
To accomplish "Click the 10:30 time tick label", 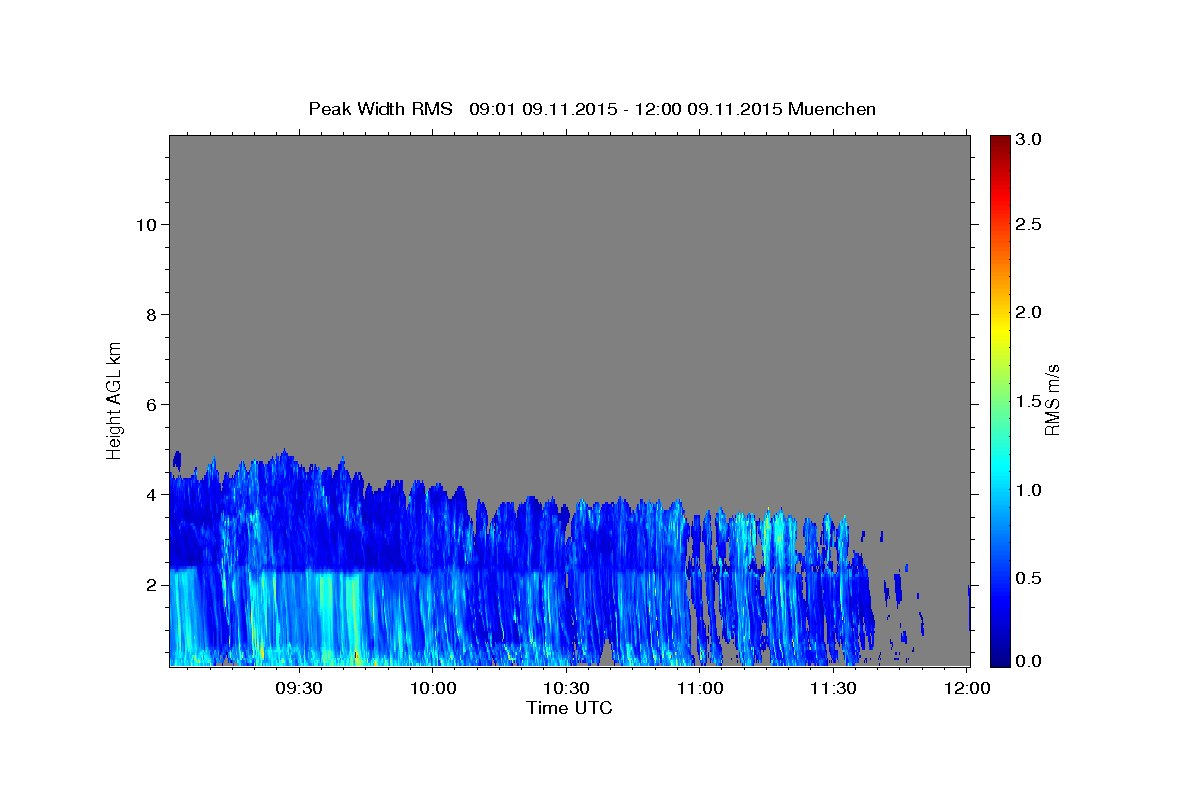I will click(566, 688).
